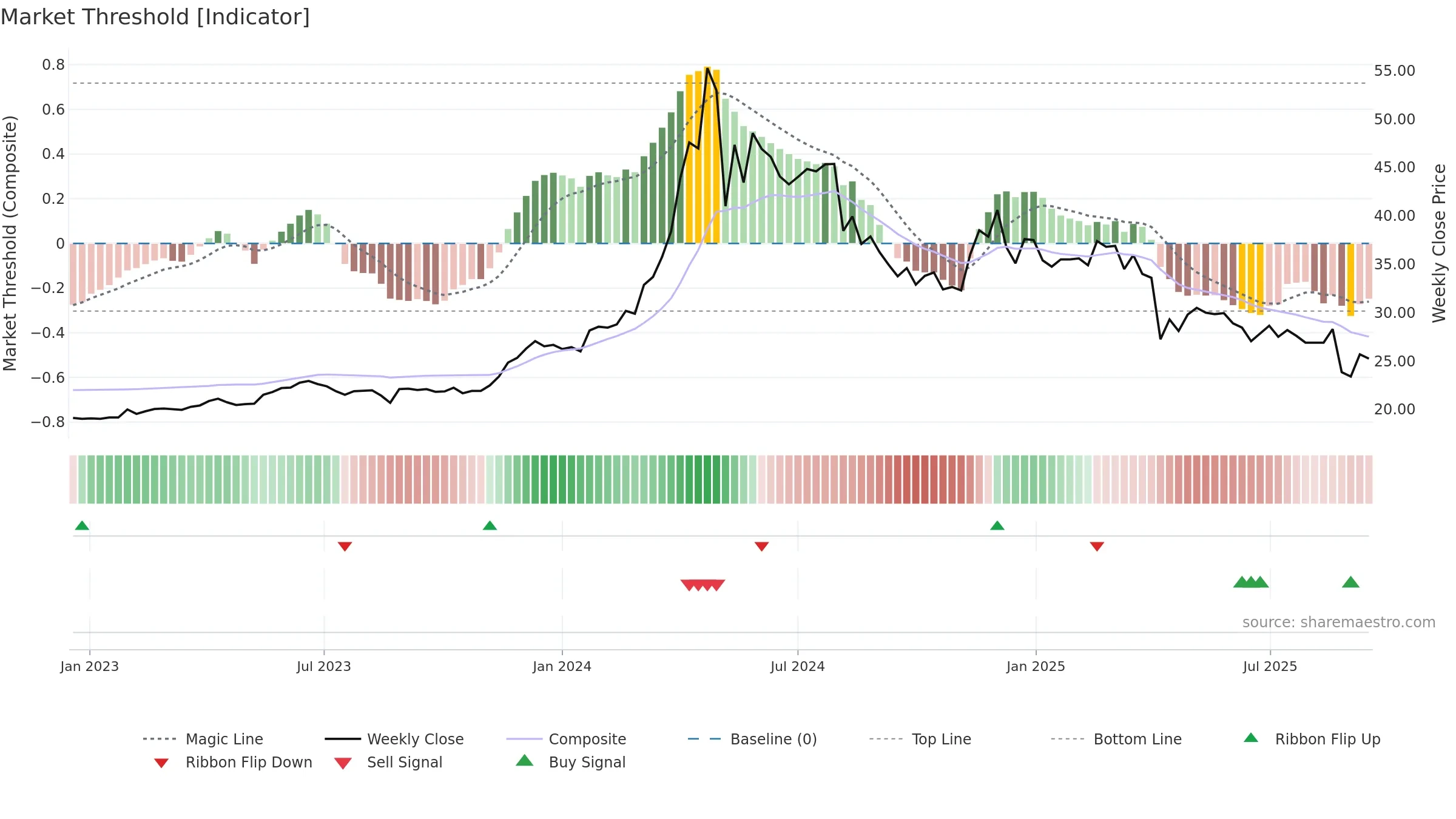Click the Jul 2025 x-axis label
The width and height of the screenshot is (1456, 819).
click(1270, 666)
